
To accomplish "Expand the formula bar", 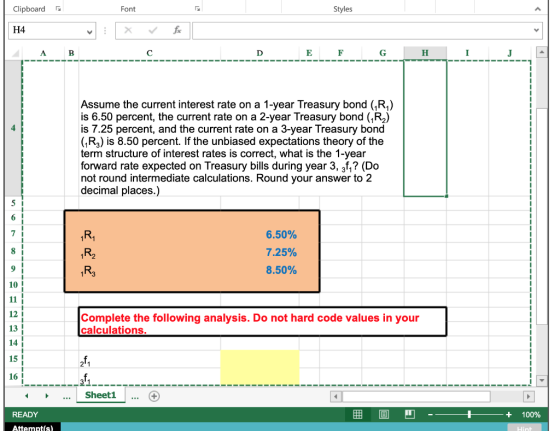I will pos(536,30).
